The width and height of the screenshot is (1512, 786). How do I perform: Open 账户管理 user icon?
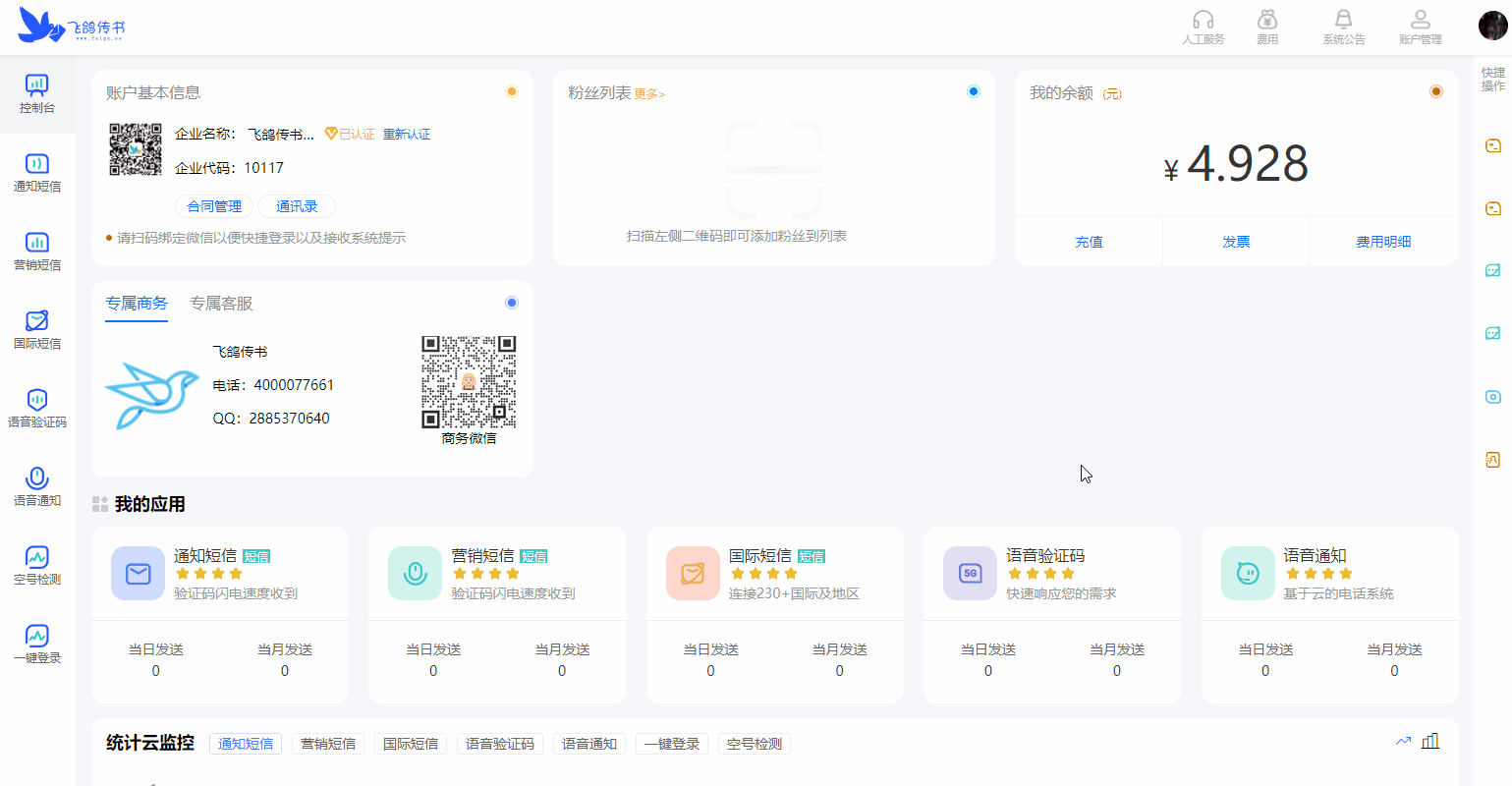1420,20
